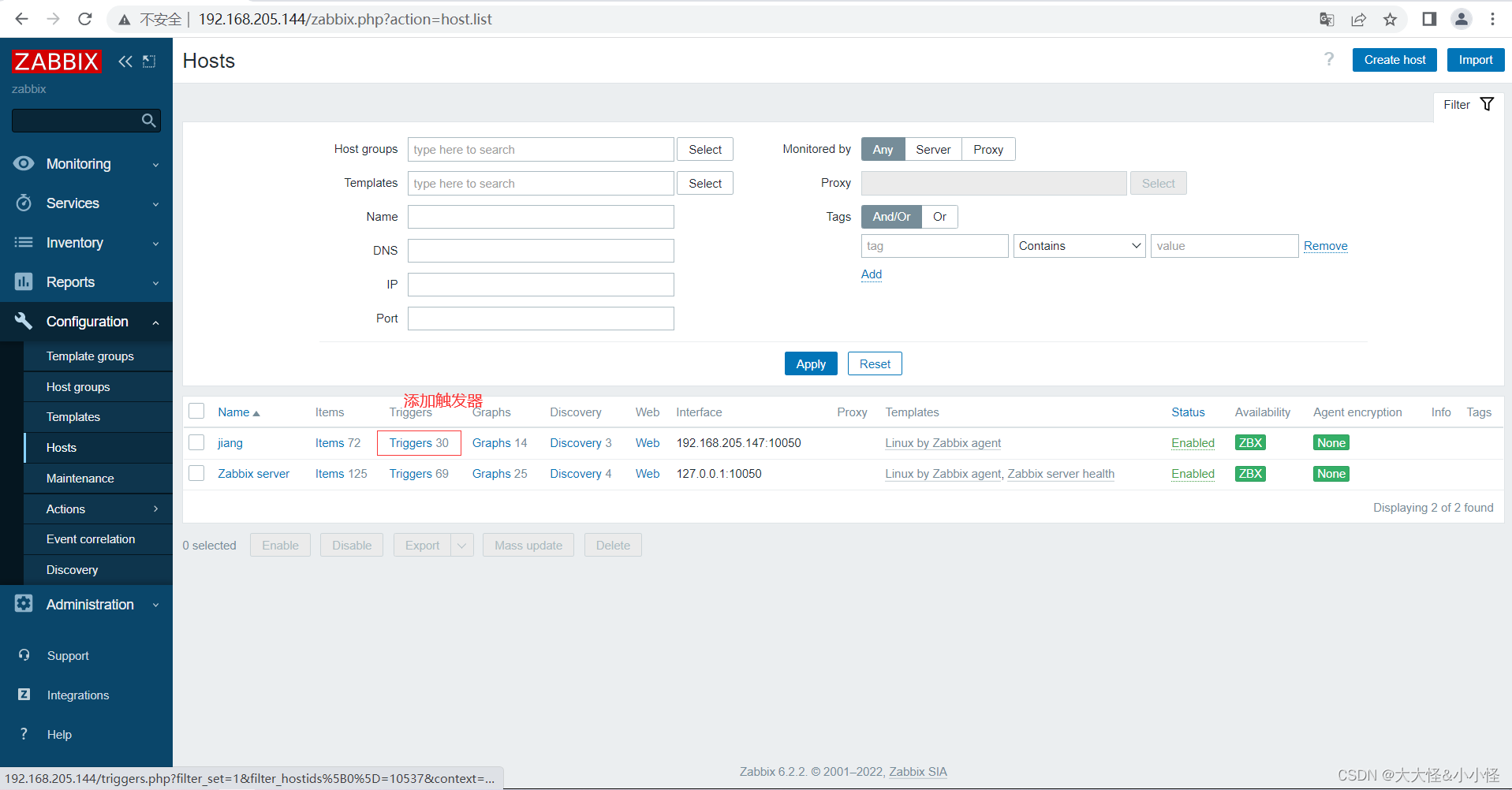This screenshot has height=790, width=1512.
Task: Click the browser forward arrow
Action: point(54,19)
